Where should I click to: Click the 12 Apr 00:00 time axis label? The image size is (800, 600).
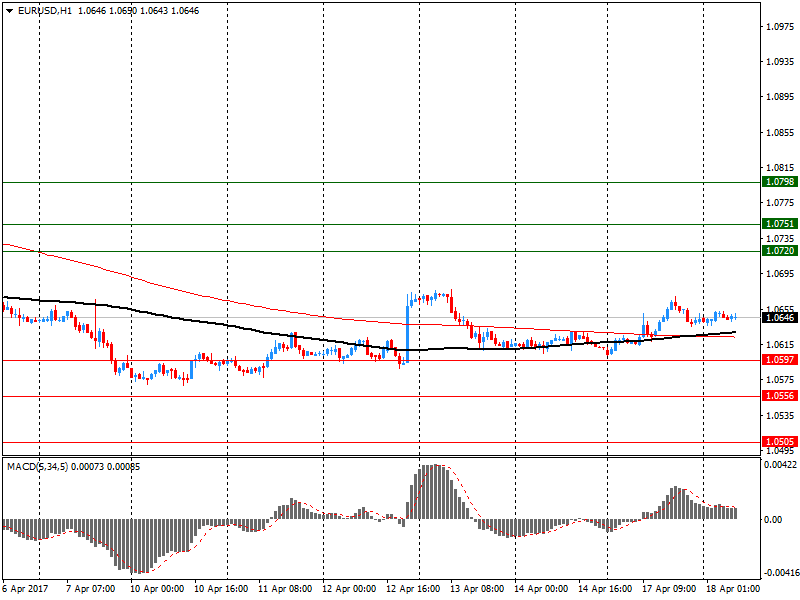click(x=349, y=589)
